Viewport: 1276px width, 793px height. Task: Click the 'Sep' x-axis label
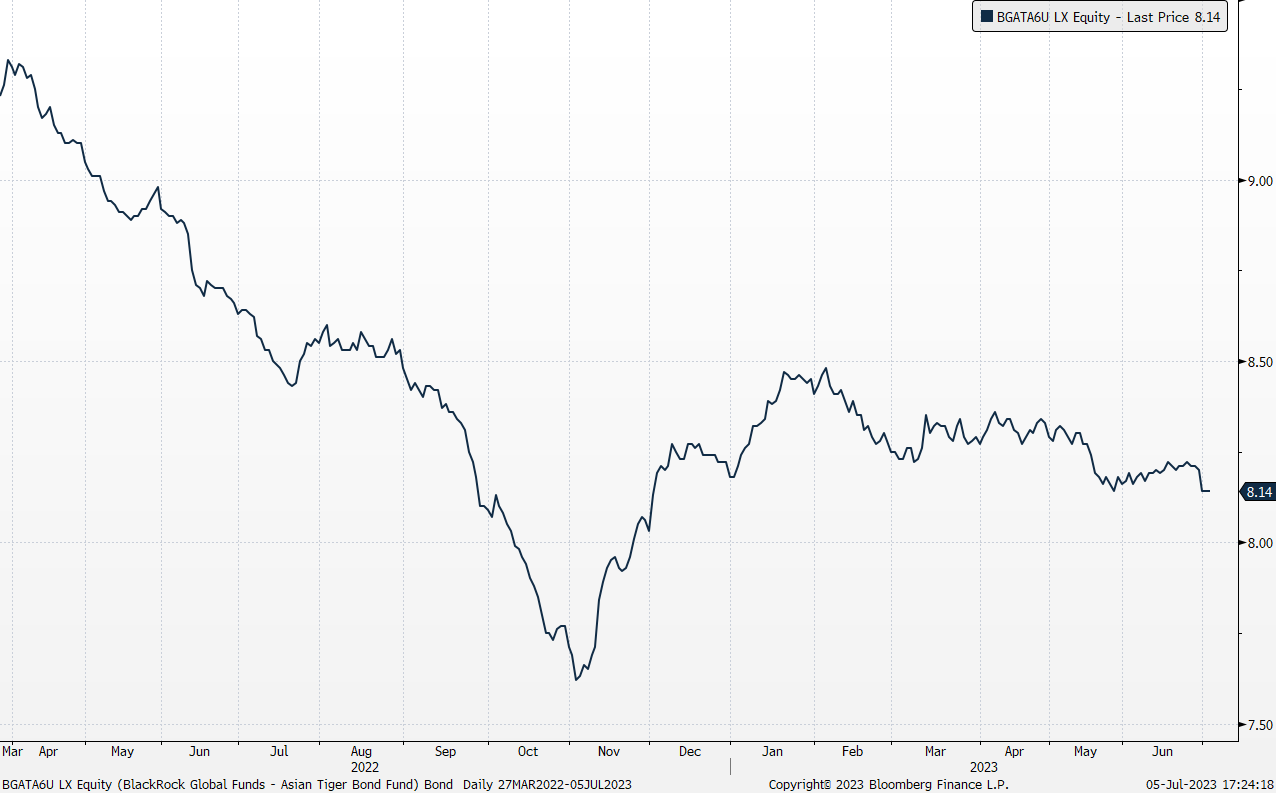pos(445,751)
